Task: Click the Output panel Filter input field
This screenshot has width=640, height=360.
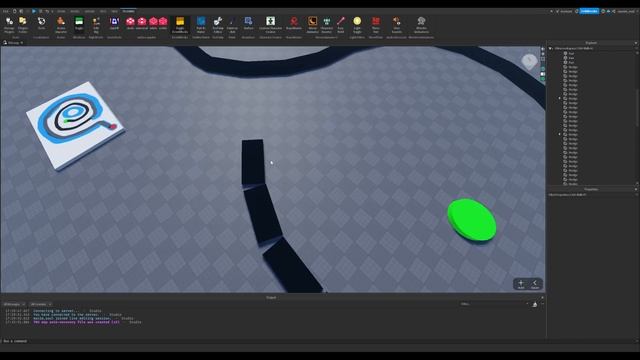Action: (494, 304)
